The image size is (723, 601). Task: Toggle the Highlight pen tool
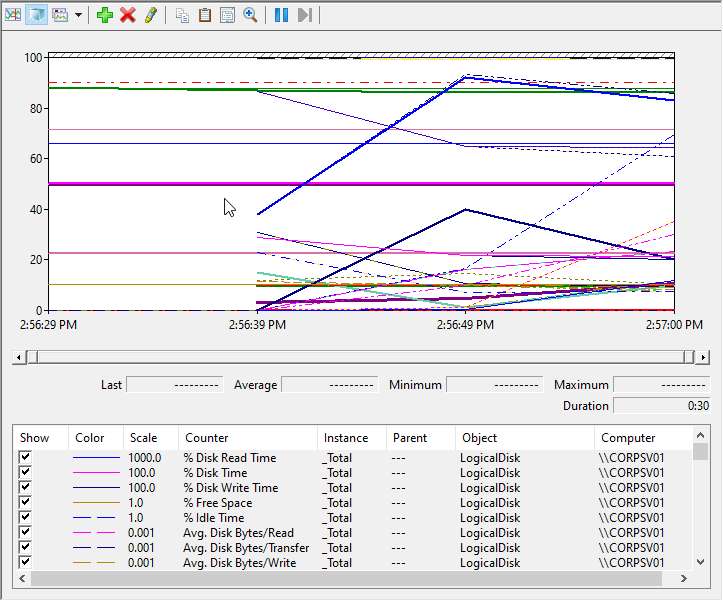[150, 15]
